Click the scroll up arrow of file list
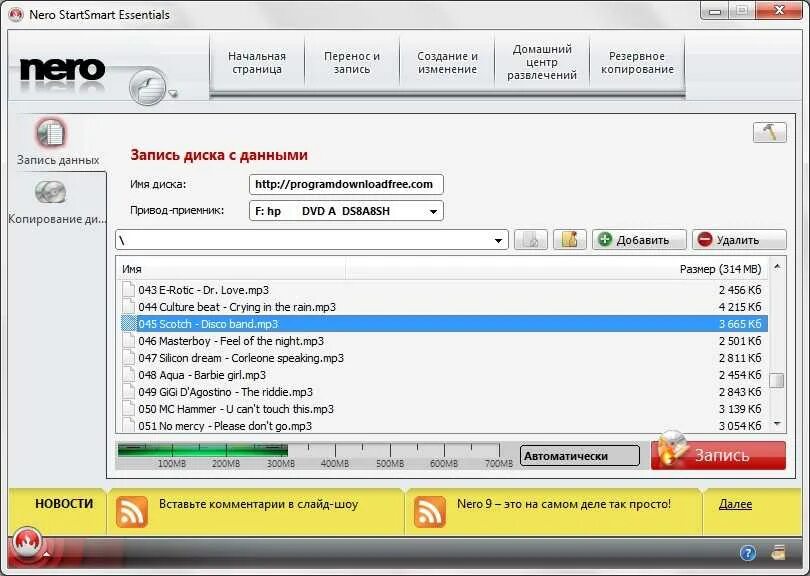Viewport: 810px width, 576px height. (x=777, y=267)
